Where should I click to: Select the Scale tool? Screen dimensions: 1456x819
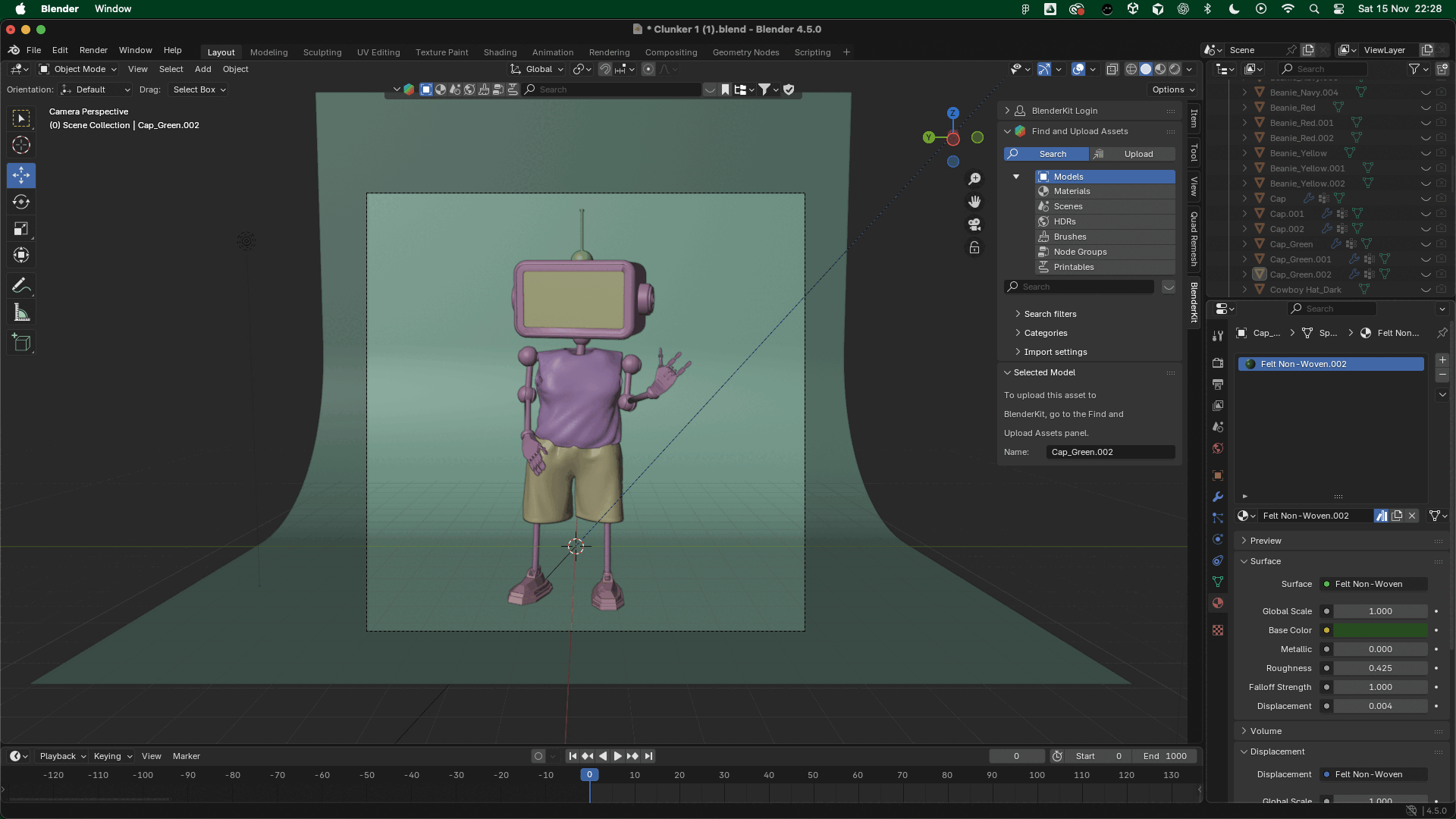click(x=21, y=228)
